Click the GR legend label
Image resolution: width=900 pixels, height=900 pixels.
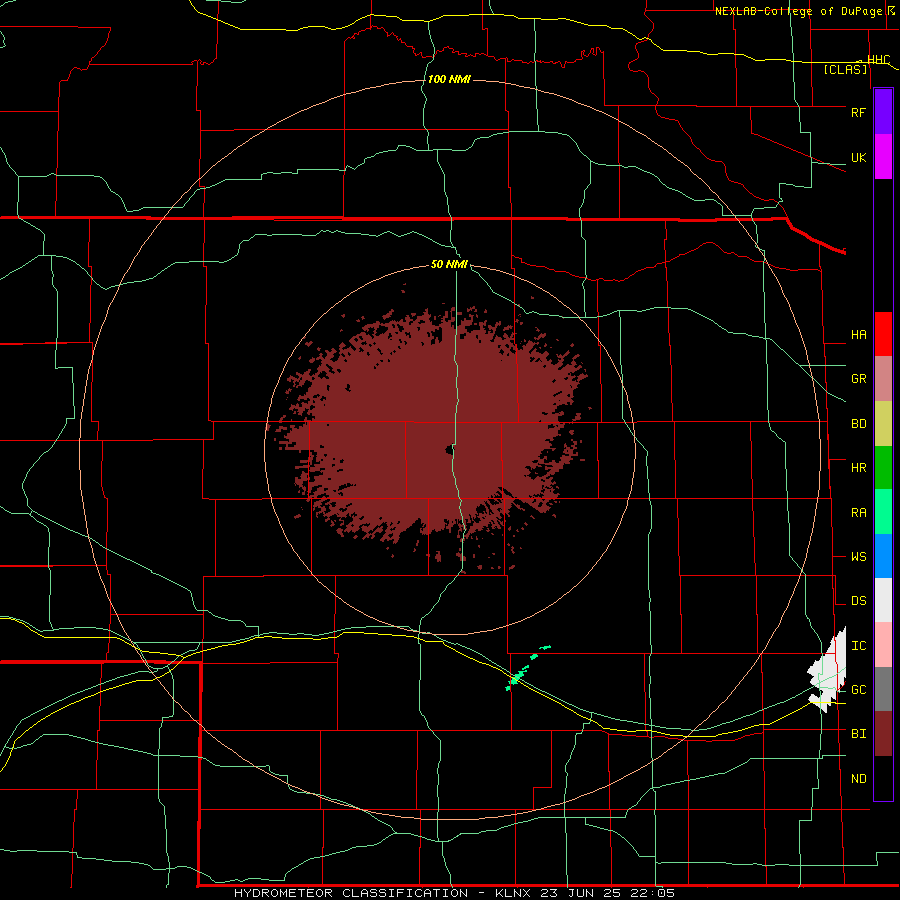[x=858, y=379]
